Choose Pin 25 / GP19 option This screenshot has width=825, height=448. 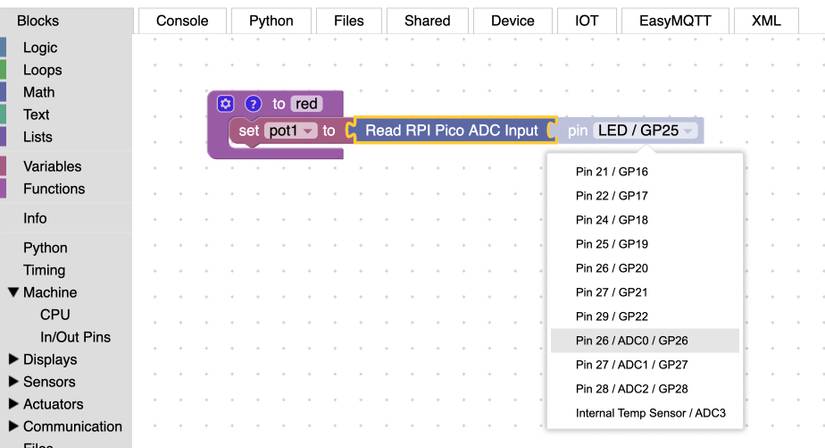(645, 244)
